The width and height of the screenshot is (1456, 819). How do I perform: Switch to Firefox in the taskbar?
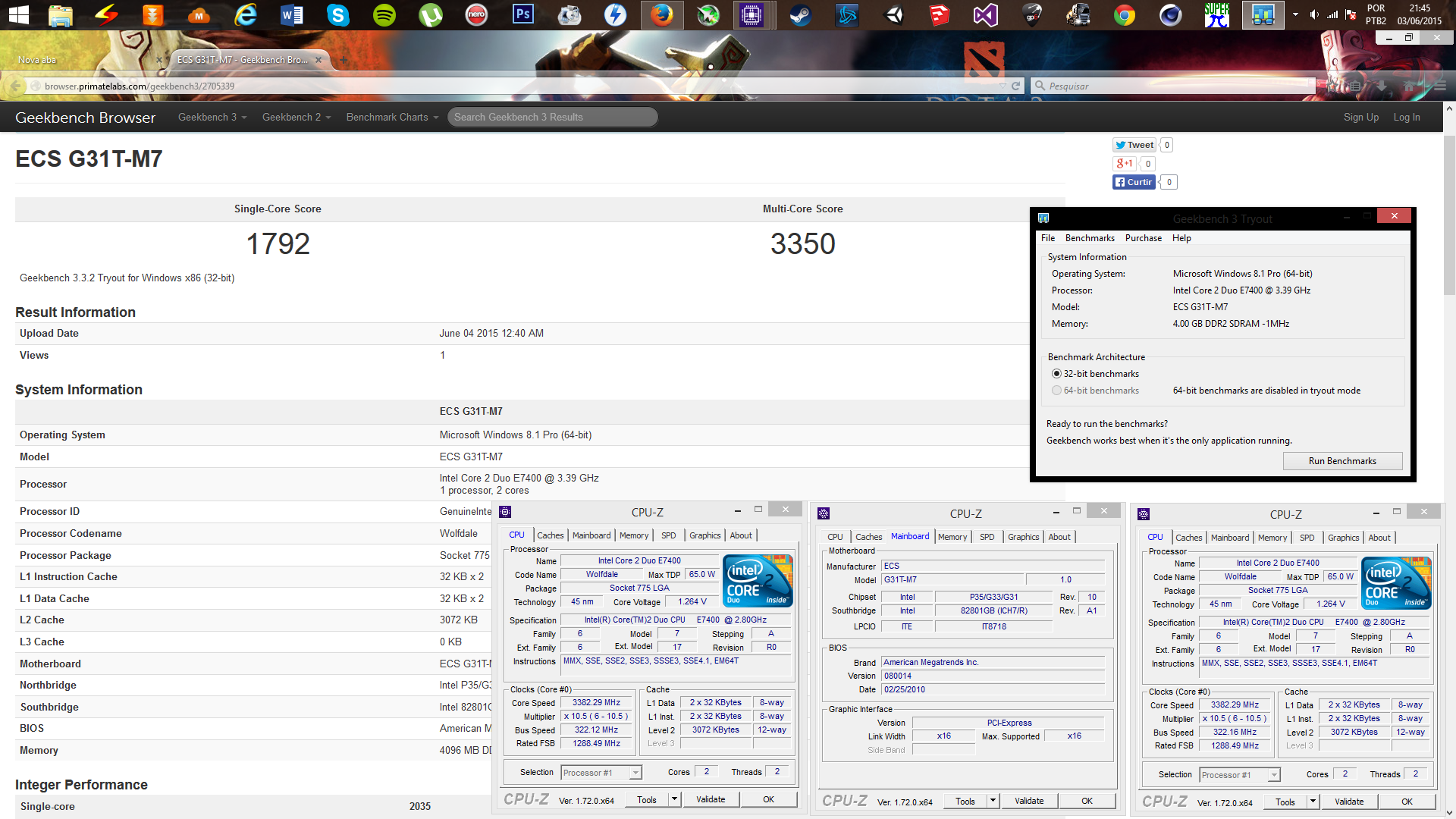coord(662,14)
